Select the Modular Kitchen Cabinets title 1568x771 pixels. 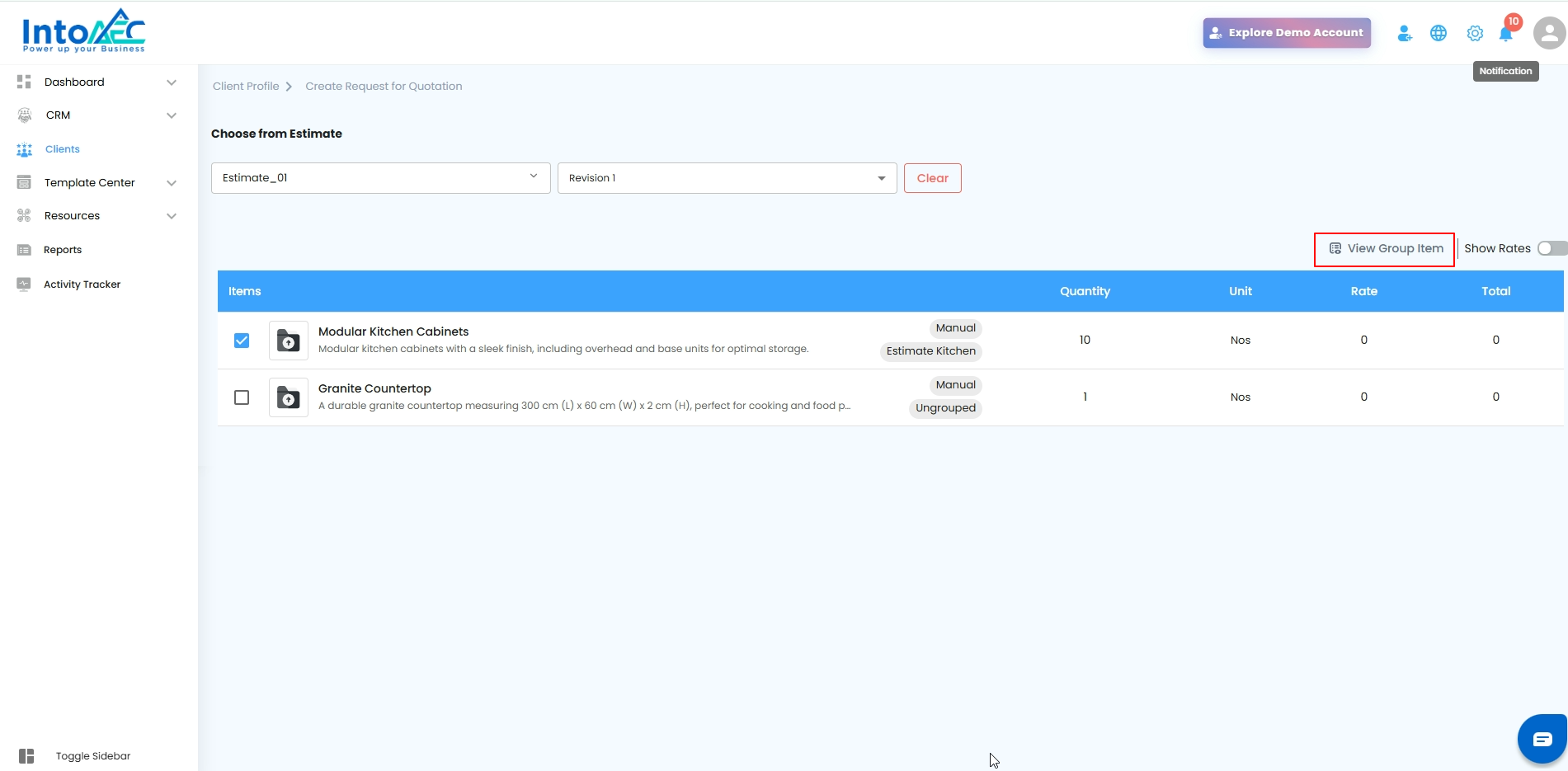pos(393,331)
